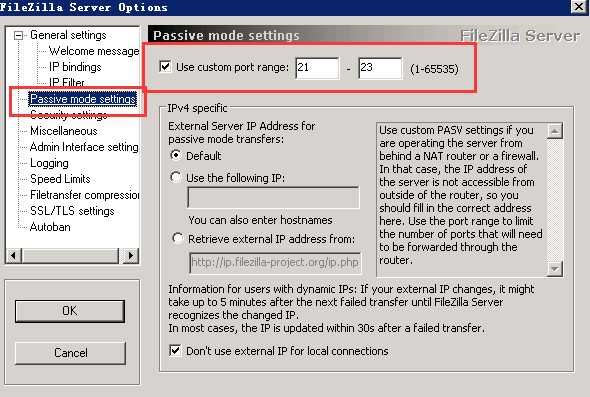
Task: Open the Speed Limits page
Action: point(60,179)
